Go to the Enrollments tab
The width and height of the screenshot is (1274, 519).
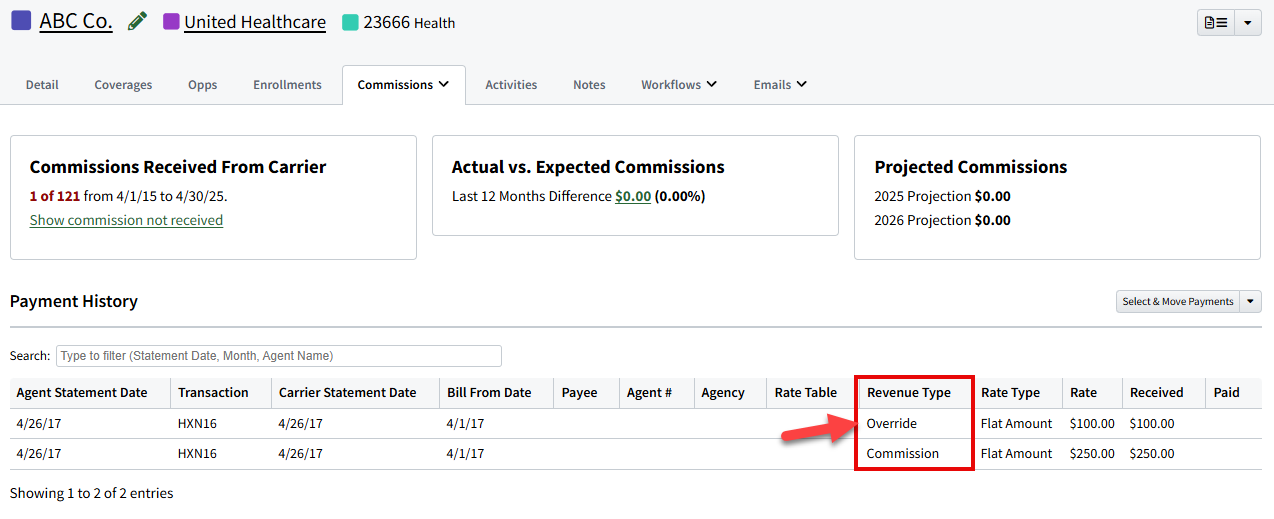point(287,85)
